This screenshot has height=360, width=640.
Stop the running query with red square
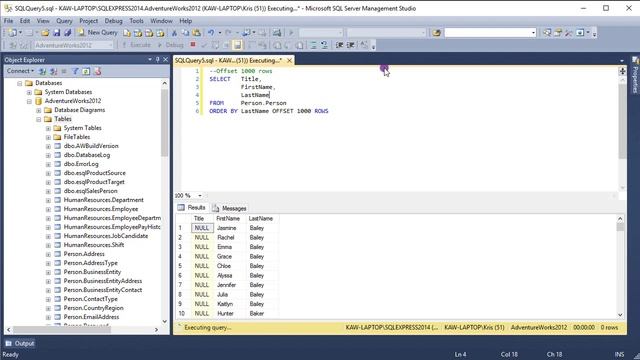(193, 44)
